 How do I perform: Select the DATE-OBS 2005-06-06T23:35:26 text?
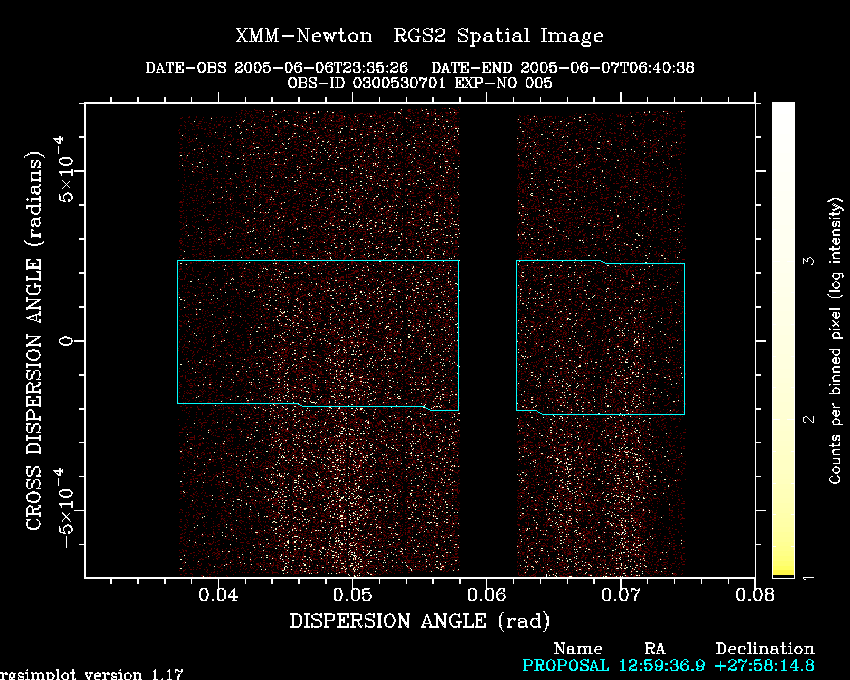(276, 68)
